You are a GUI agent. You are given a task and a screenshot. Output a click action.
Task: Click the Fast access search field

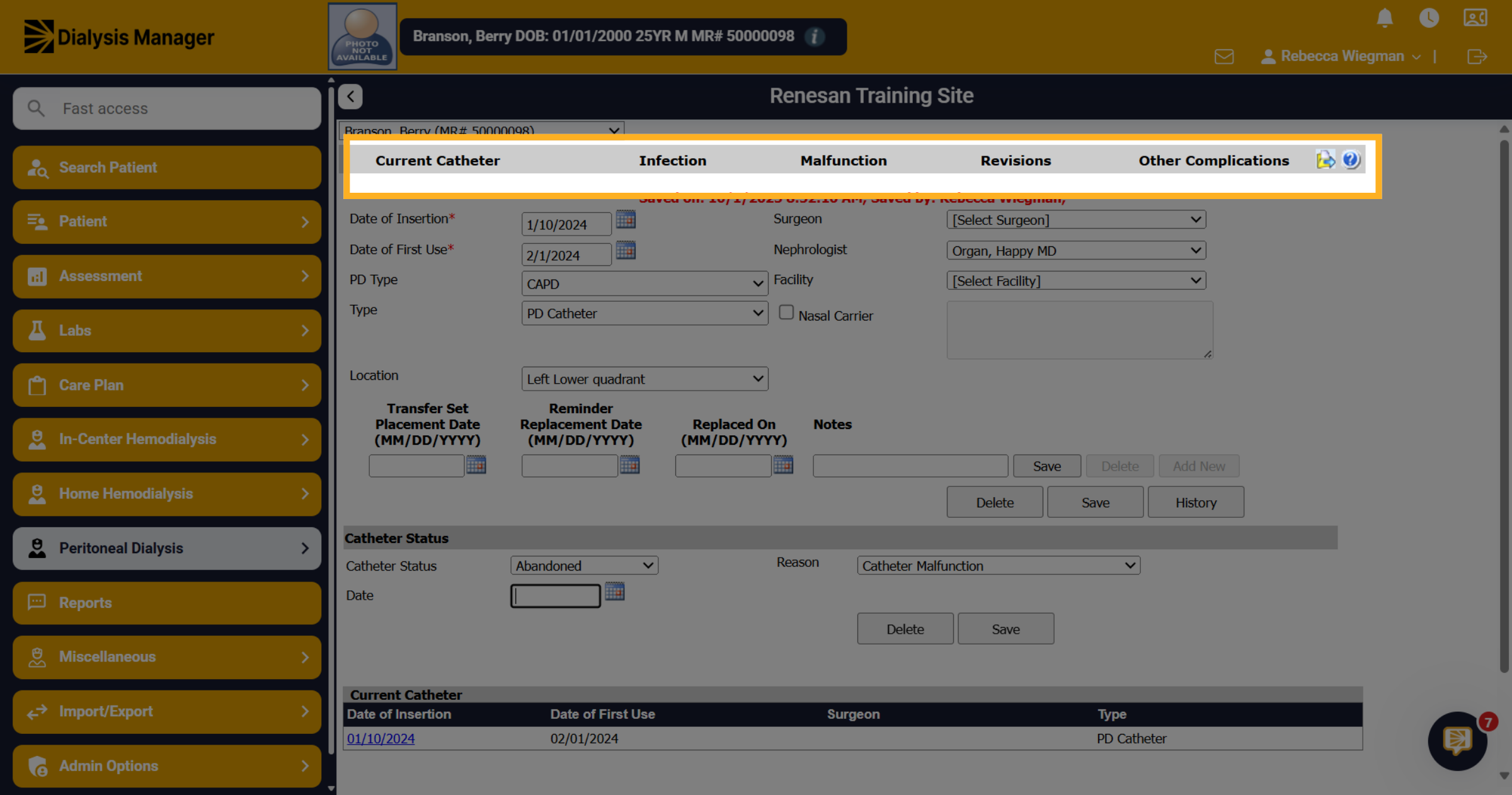[167, 108]
